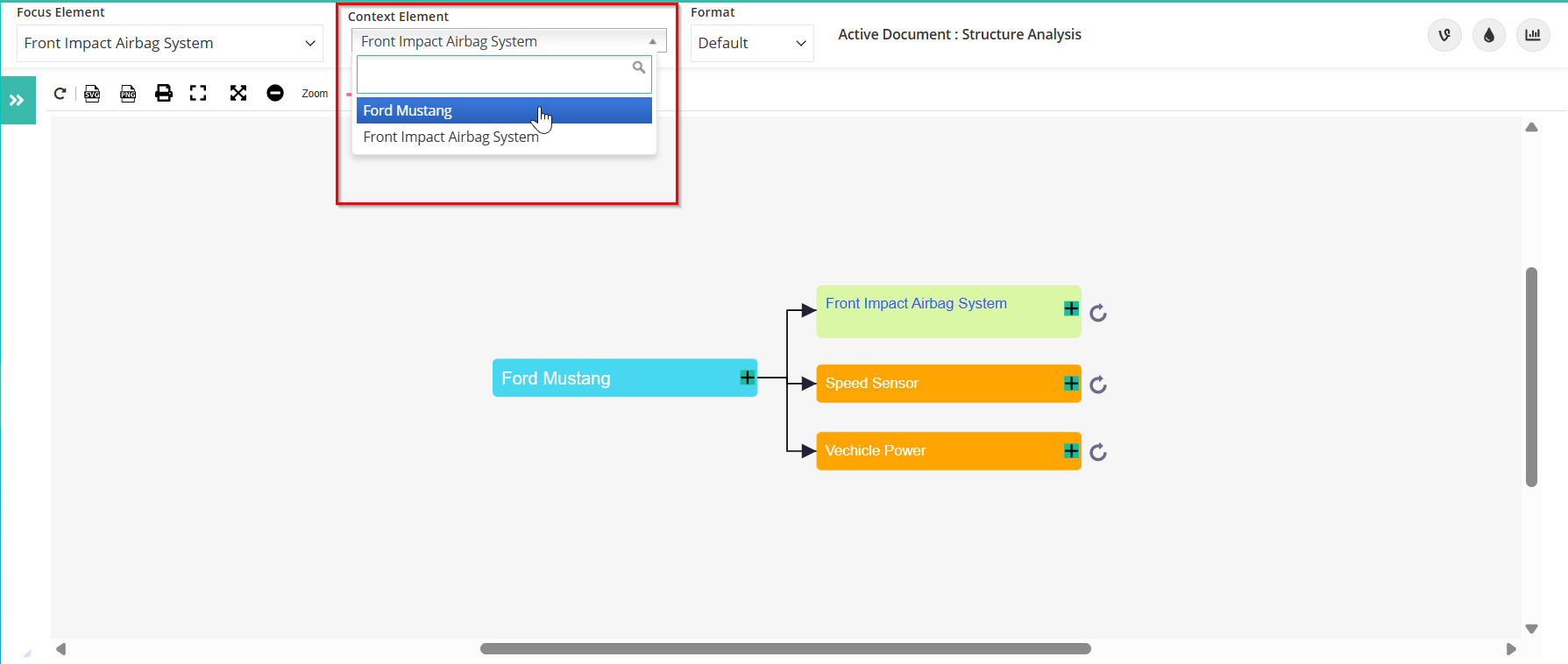Expand Vechicle Power node plus icon
The width and height of the screenshot is (1568, 664).
pos(1071,451)
